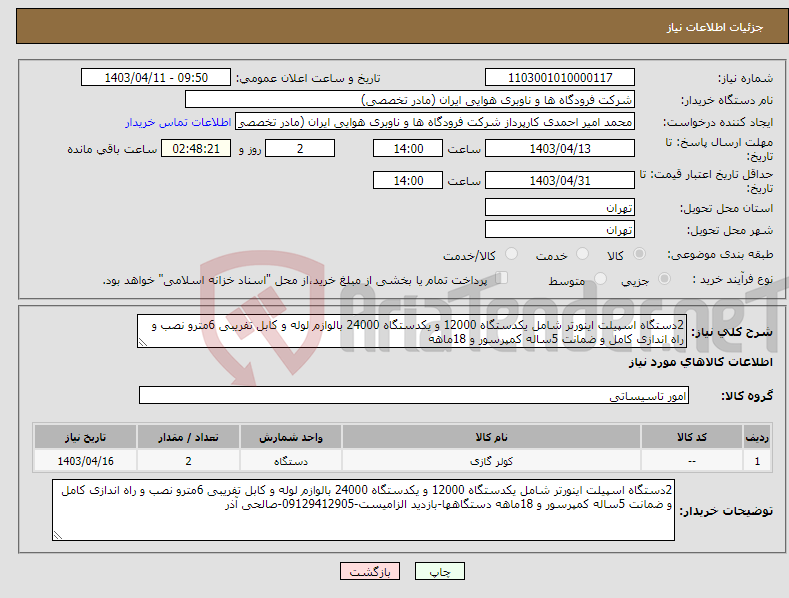
Task: Click the ایجاد کننده درخواست label
Action: pyautogui.click(x=718, y=123)
